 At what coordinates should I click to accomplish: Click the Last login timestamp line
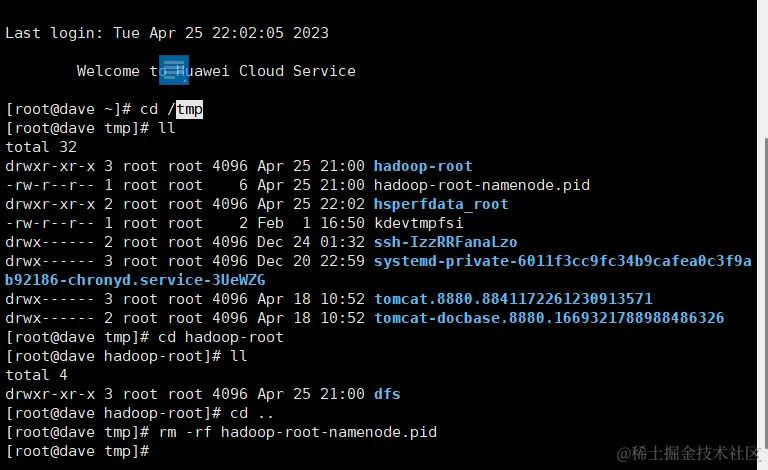coord(167,33)
